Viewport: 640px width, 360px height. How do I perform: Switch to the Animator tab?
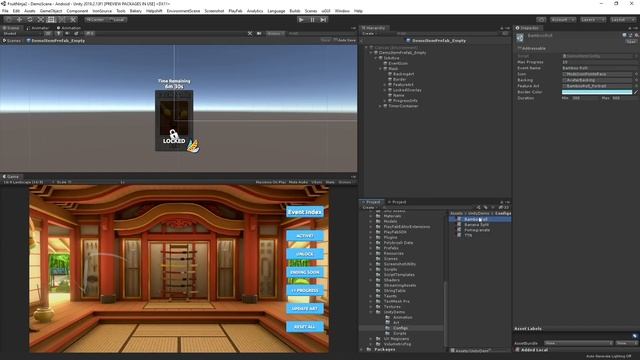point(38,28)
